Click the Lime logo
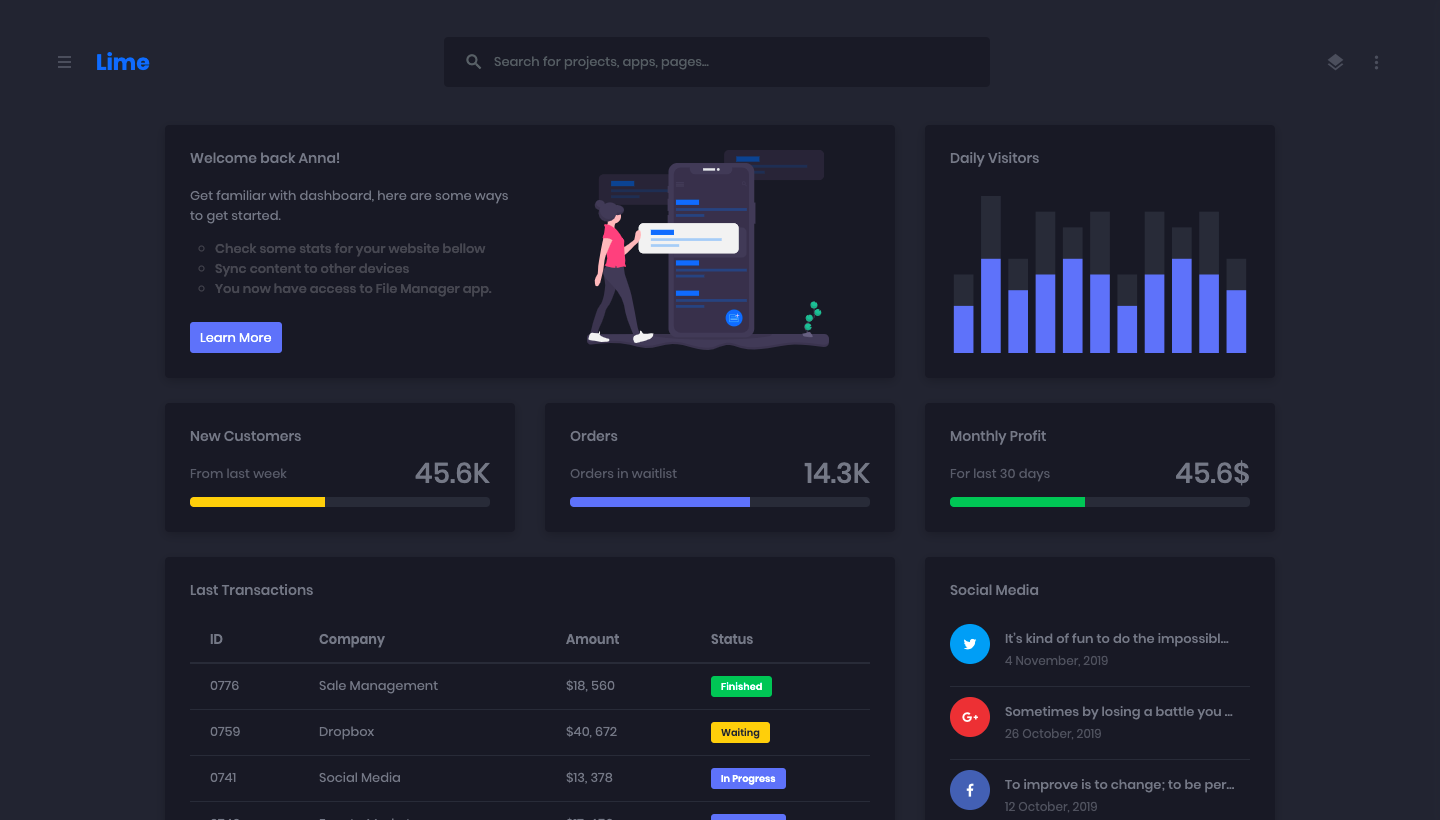Viewport: 1440px width, 820px height. tap(122, 62)
